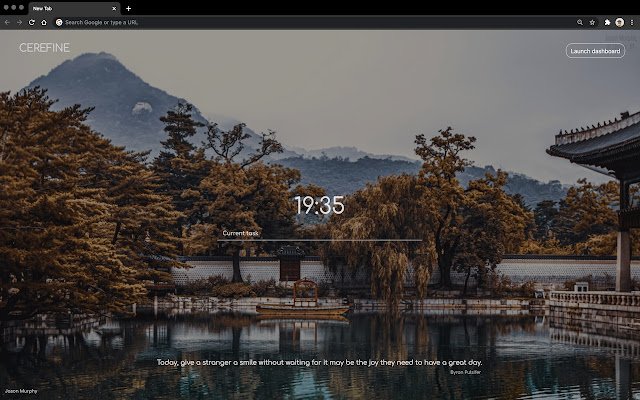Open a new tab with plus button
Viewport: 640px width, 400px height.
128,8
